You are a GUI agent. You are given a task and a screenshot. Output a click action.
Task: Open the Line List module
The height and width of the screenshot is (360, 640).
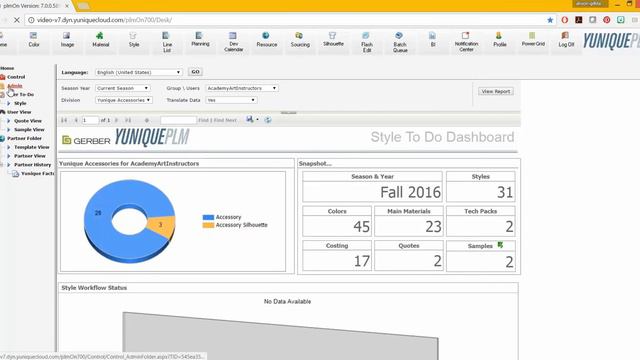tap(167, 42)
